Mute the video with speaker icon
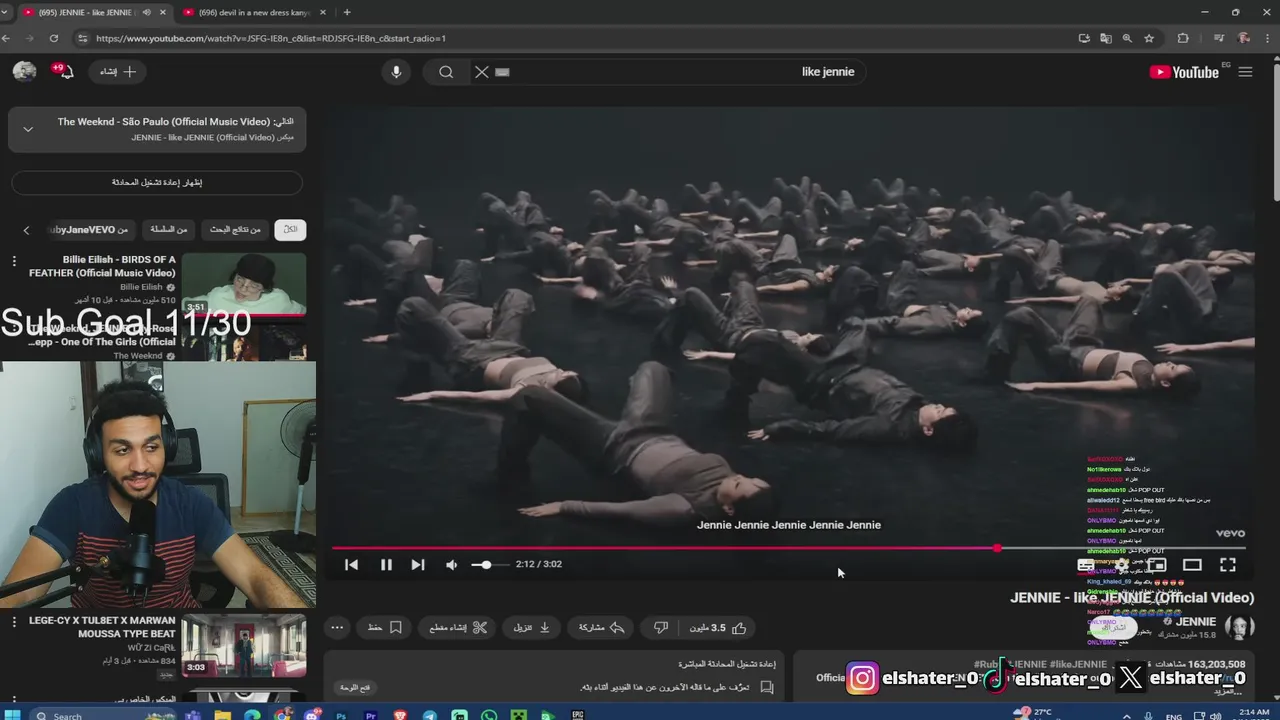Screen dimensions: 1280x720 pyautogui.click(x=451, y=564)
